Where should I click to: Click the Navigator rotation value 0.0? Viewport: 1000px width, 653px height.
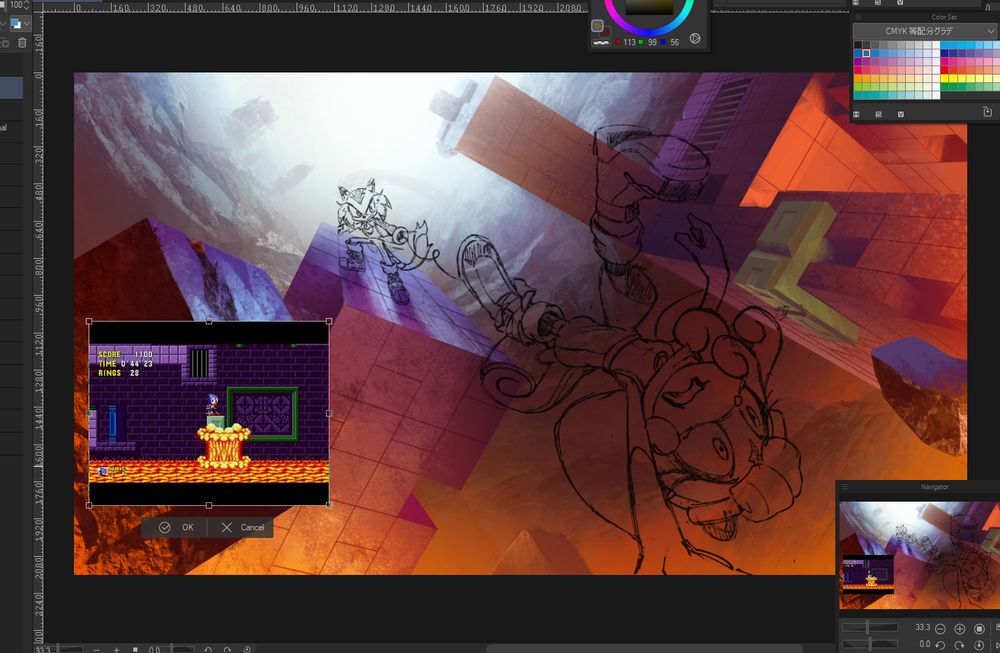click(x=925, y=644)
